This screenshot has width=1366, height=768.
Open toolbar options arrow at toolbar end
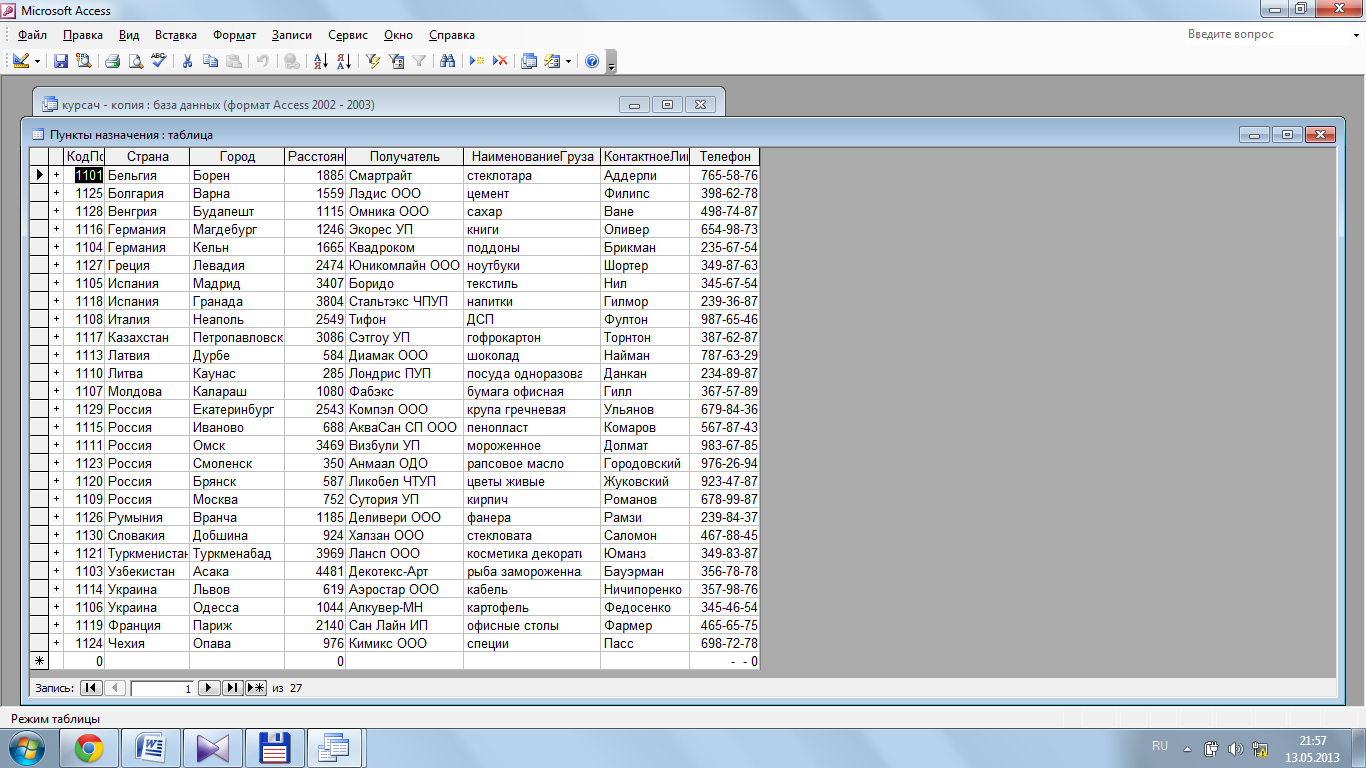(x=611, y=62)
